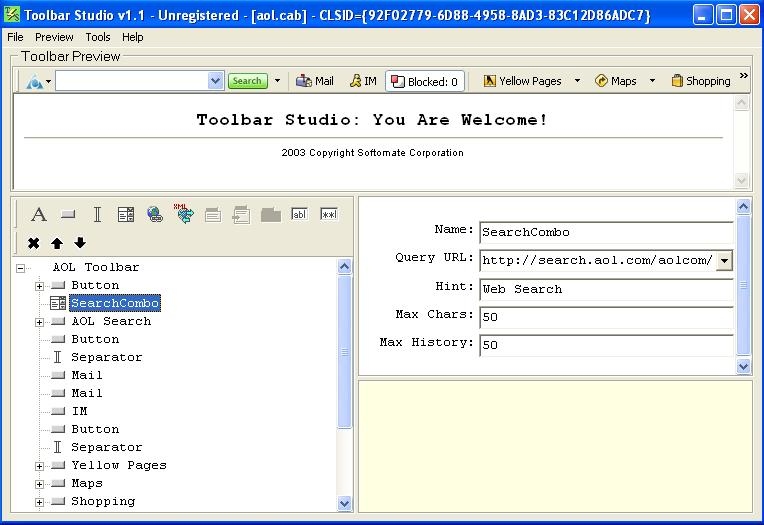Click the Max Chars input field
Screen dimensions: 764x525
coord(606,317)
